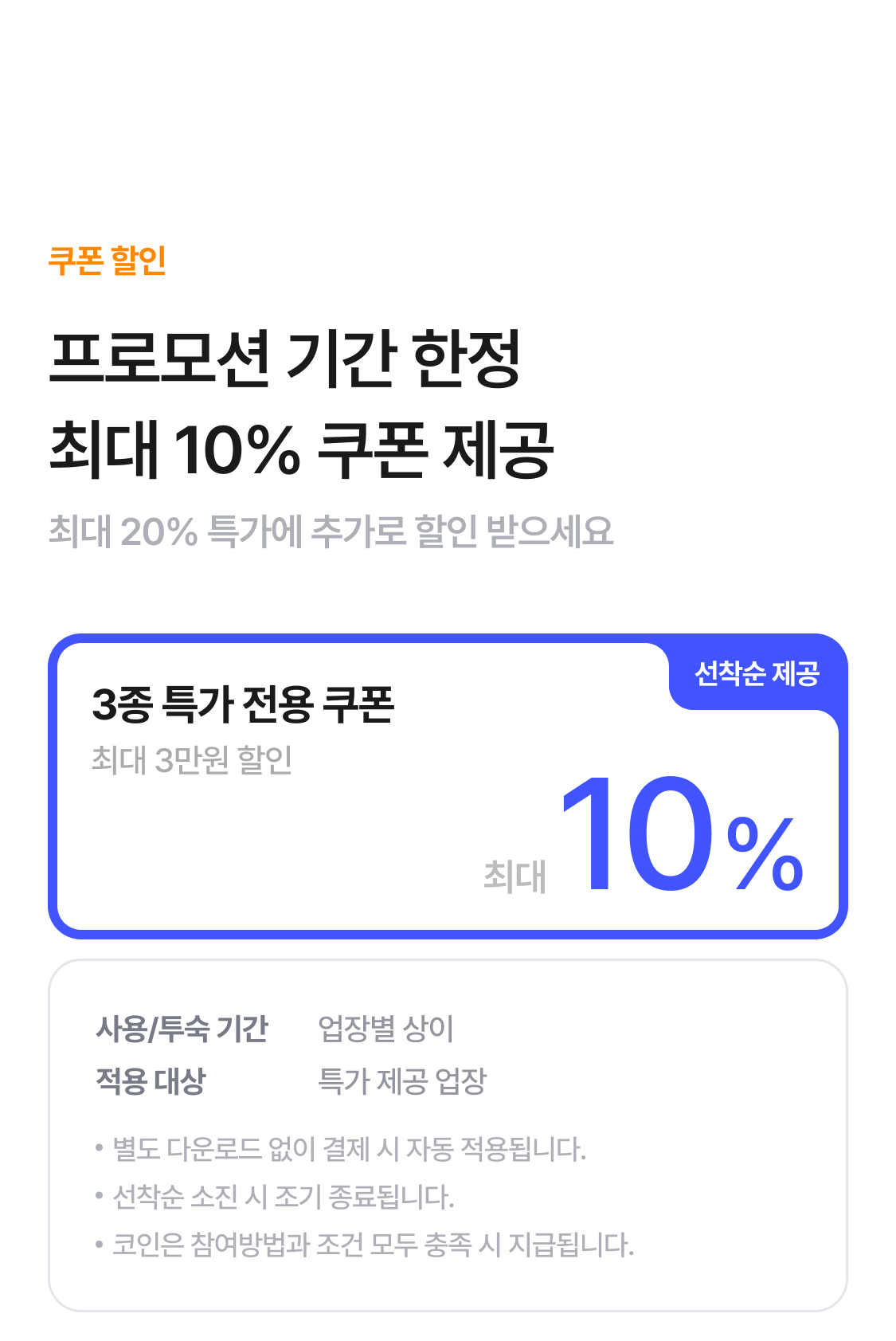Viewport: 896px width, 1341px height.
Task: Tap the orange 쿠폰 할인 label
Action: click(x=107, y=261)
